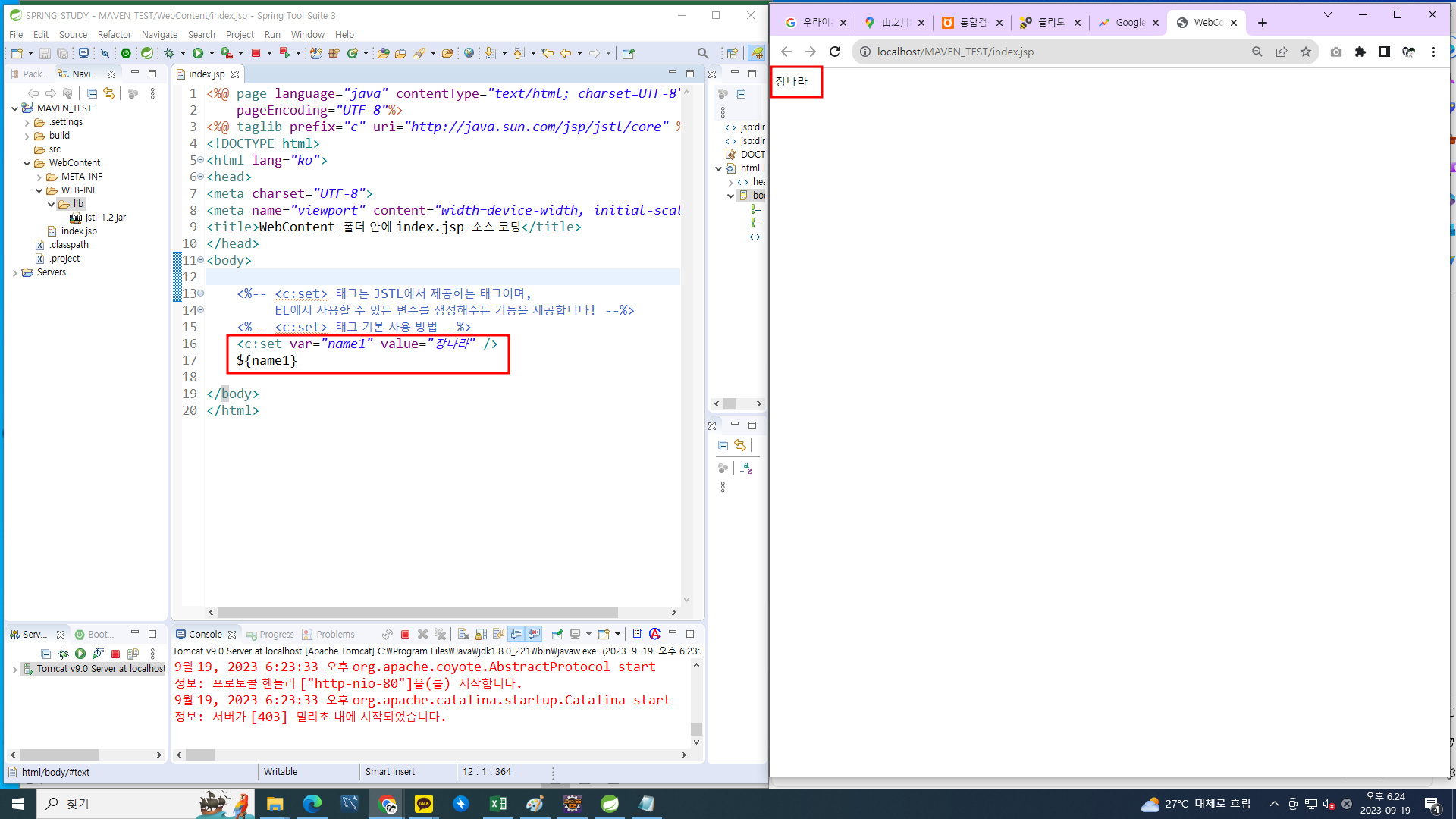The width and height of the screenshot is (1456, 819).
Task: Open the Refactor menu
Action: pos(114,35)
